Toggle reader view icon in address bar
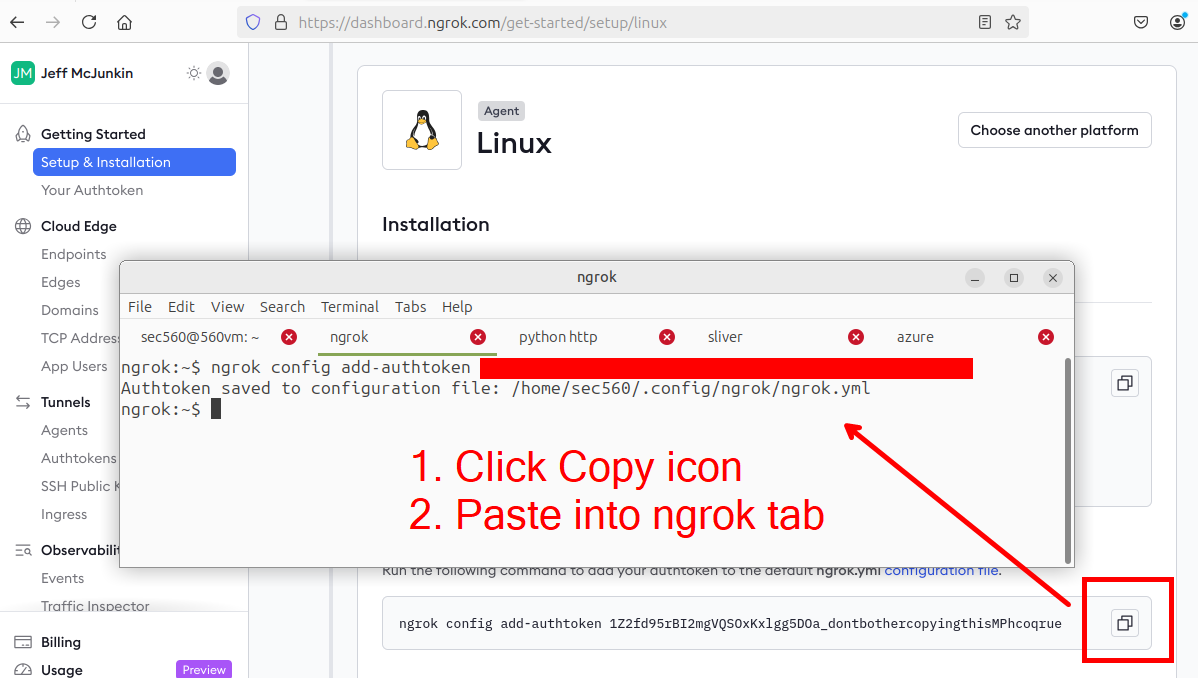 (x=985, y=22)
